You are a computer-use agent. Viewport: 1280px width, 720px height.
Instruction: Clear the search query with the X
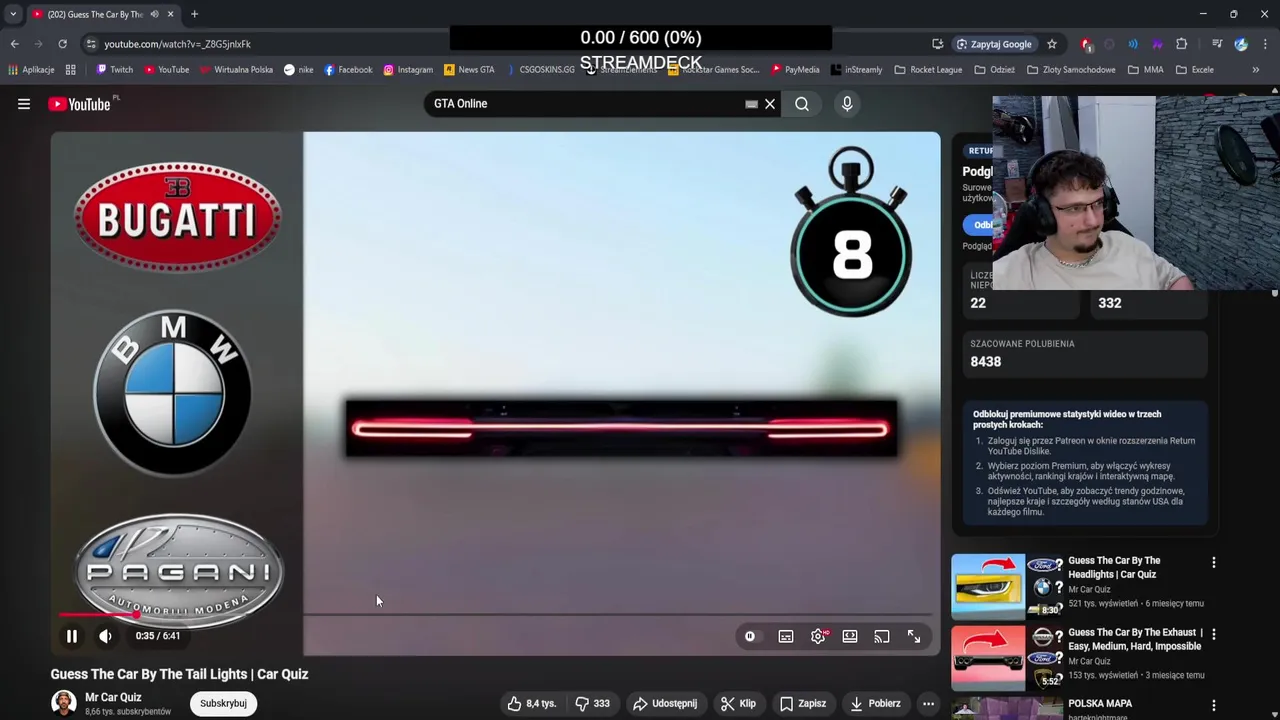pyautogui.click(x=770, y=104)
